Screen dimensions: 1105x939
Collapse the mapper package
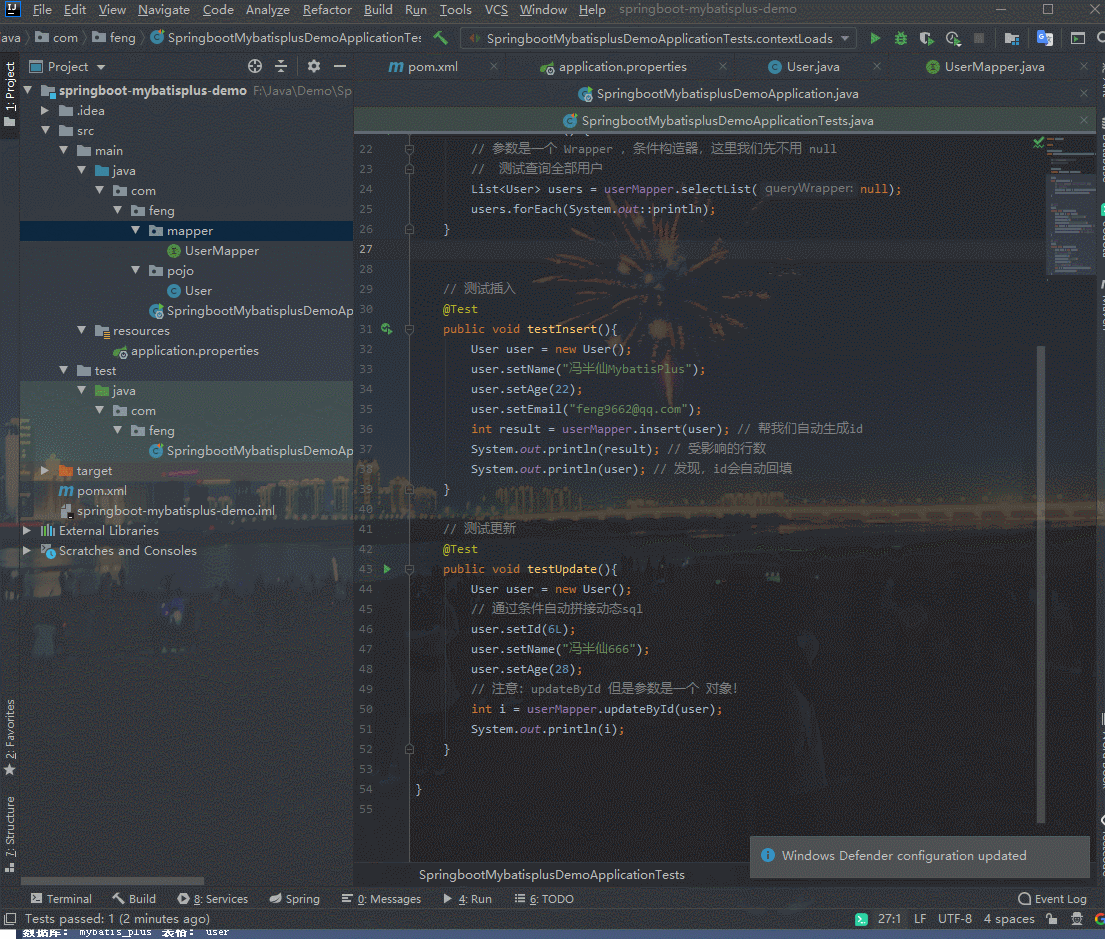[135, 231]
